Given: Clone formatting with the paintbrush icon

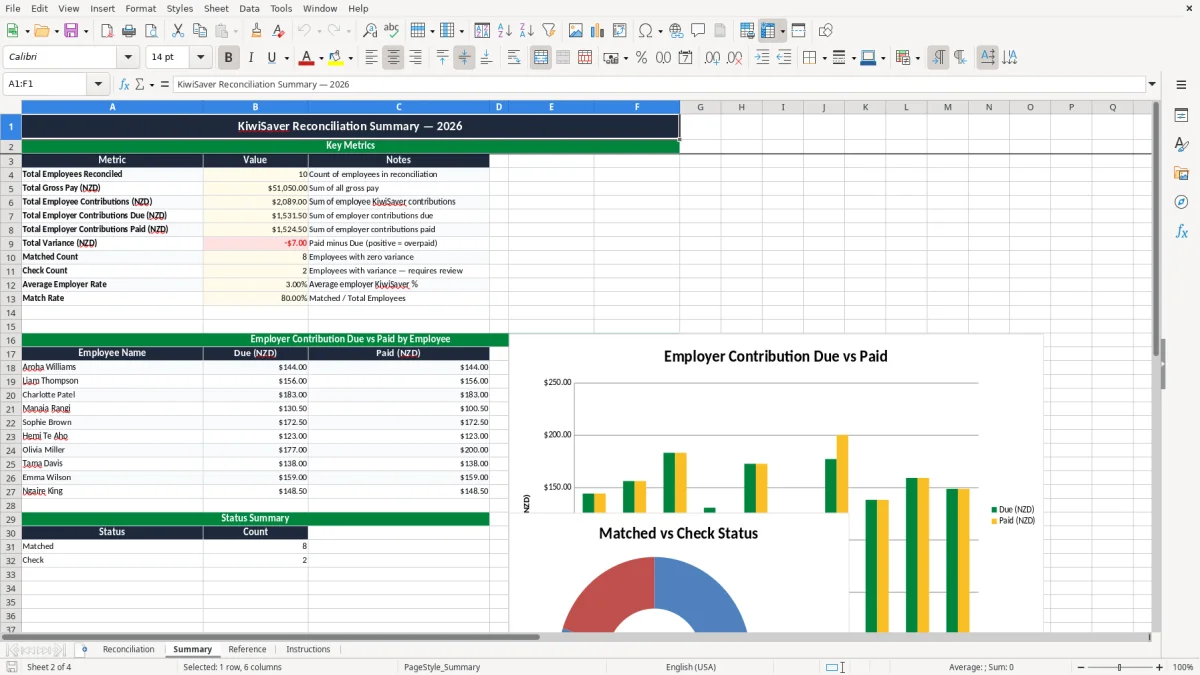Looking at the screenshot, I should tap(256, 31).
